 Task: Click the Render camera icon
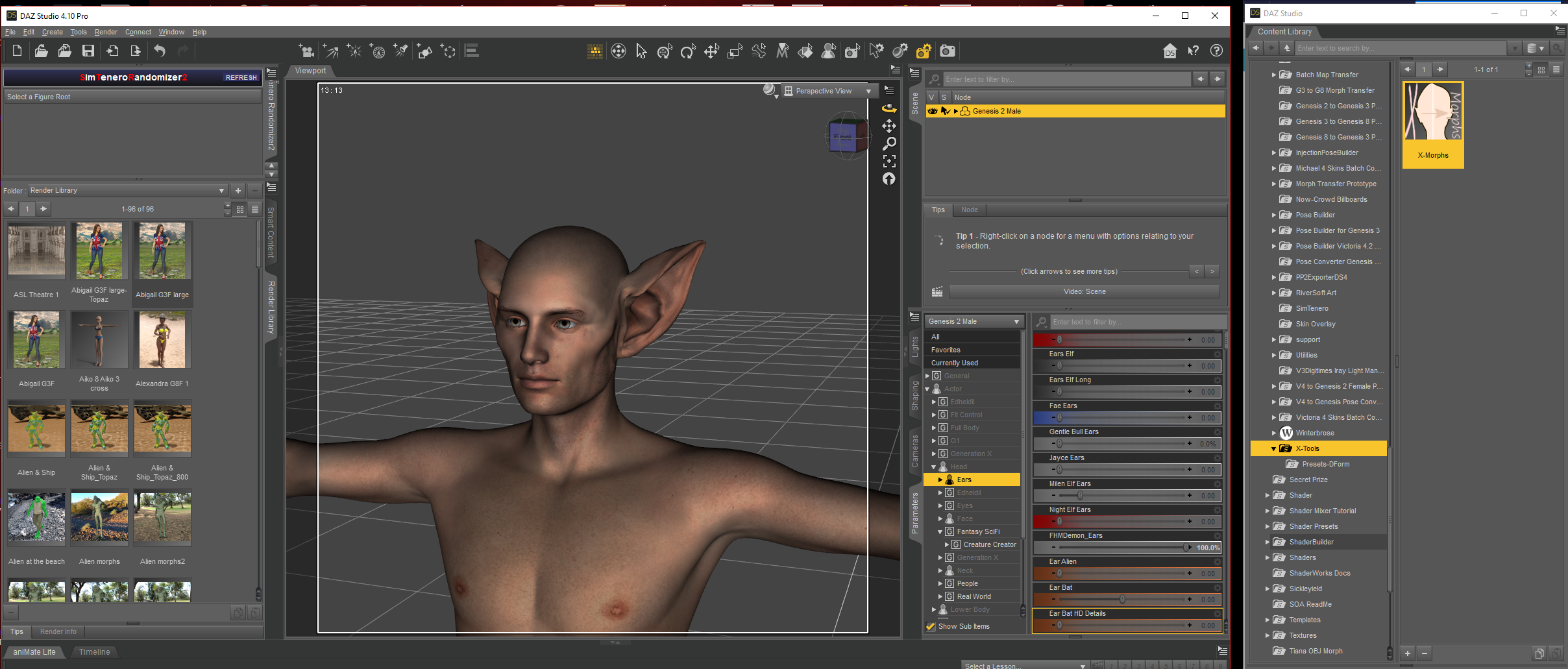point(948,51)
